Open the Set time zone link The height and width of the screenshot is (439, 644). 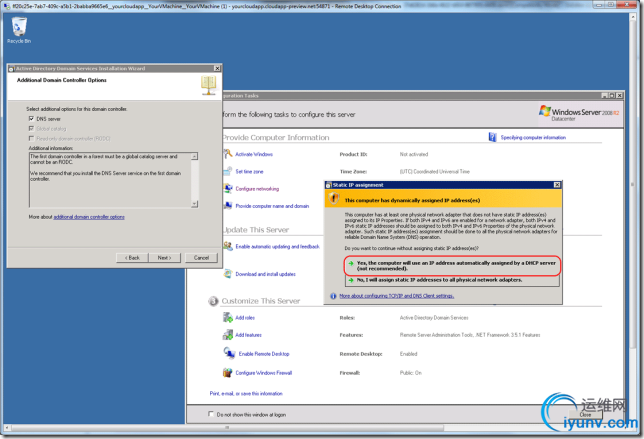[249, 172]
